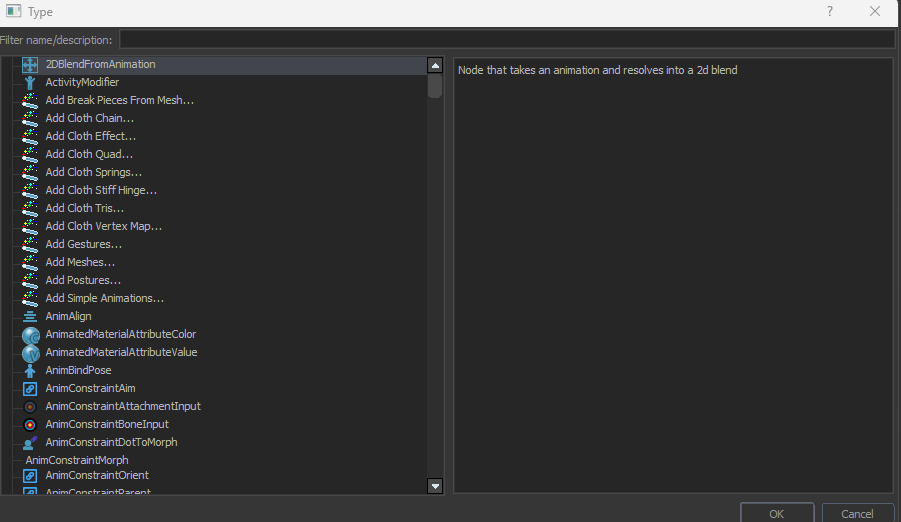Click icon beside Add Simple Animations

(30, 298)
